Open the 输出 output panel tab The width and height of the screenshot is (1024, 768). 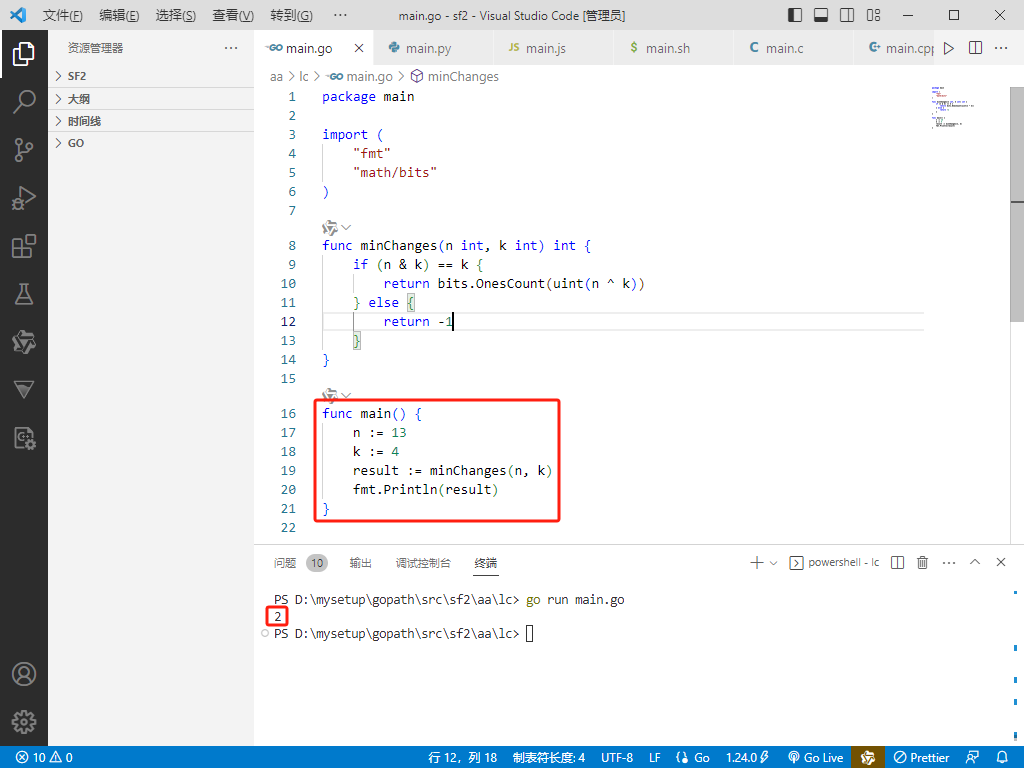(360, 563)
